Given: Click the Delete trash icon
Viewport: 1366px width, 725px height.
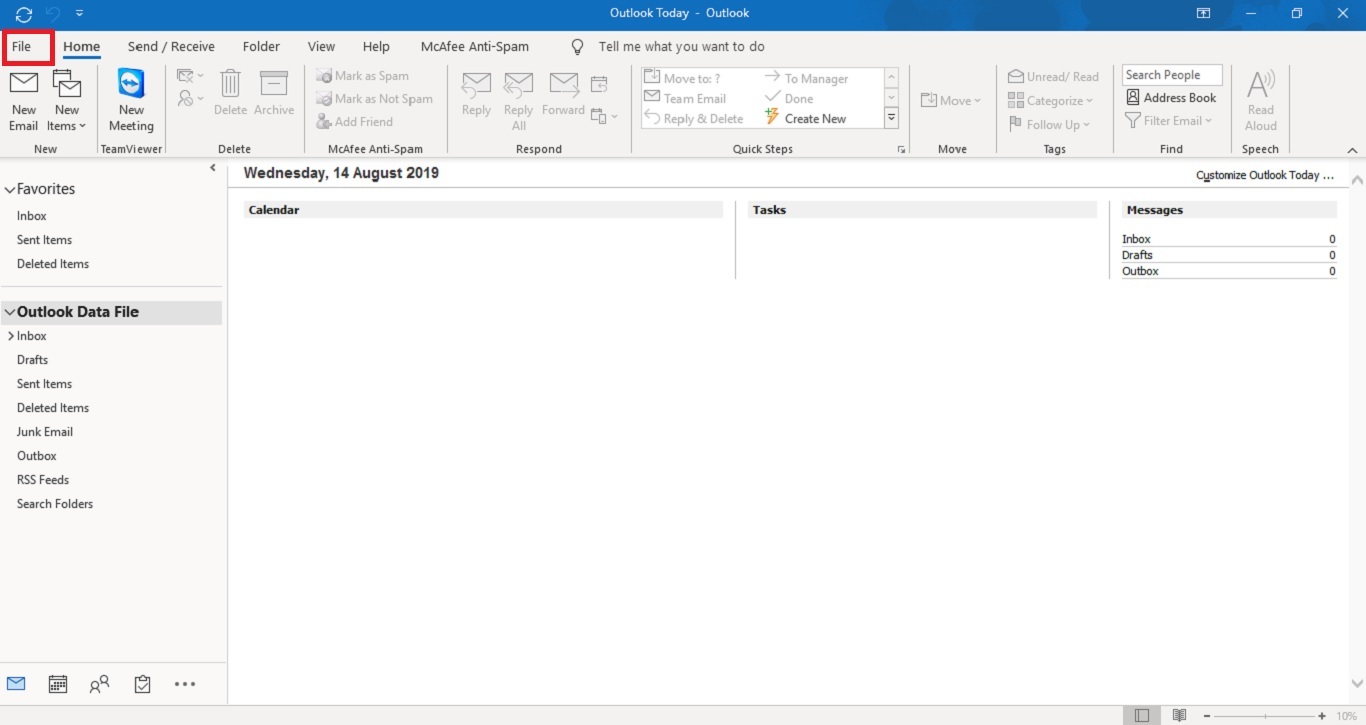Looking at the screenshot, I should point(230,83).
